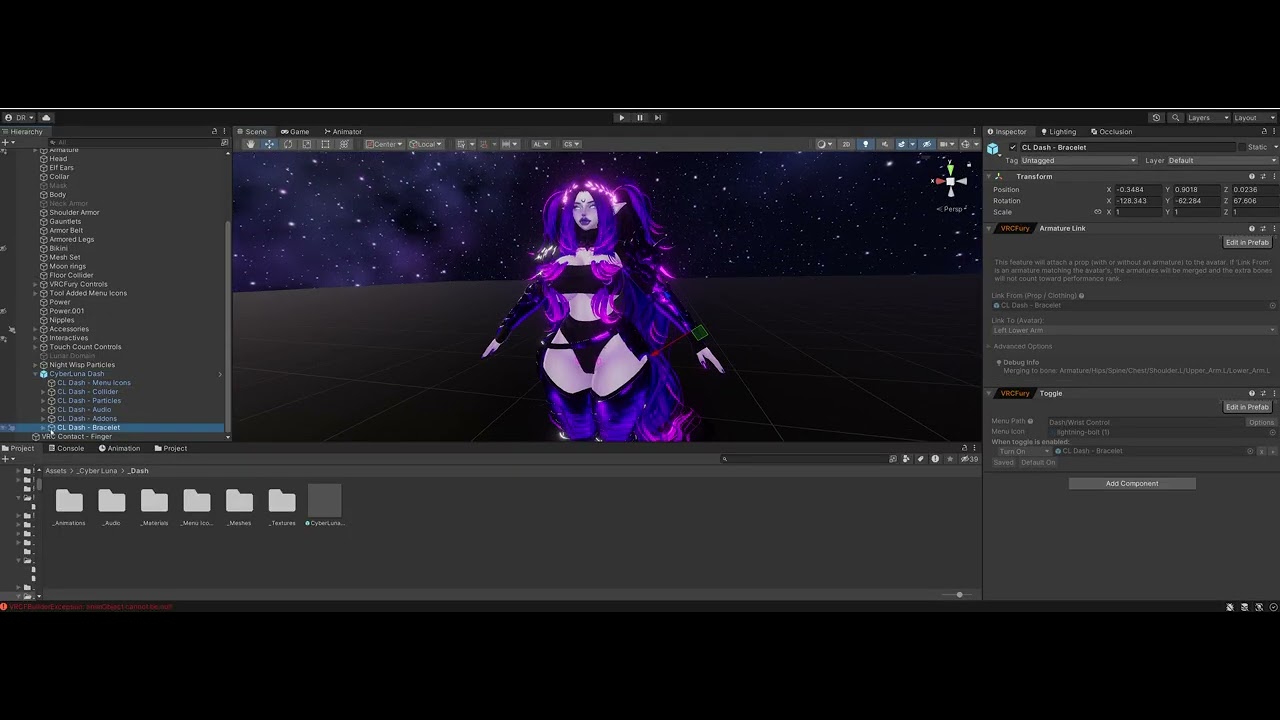
Task: Click Edit in Prefab for Toggle component
Action: [x=1247, y=407]
